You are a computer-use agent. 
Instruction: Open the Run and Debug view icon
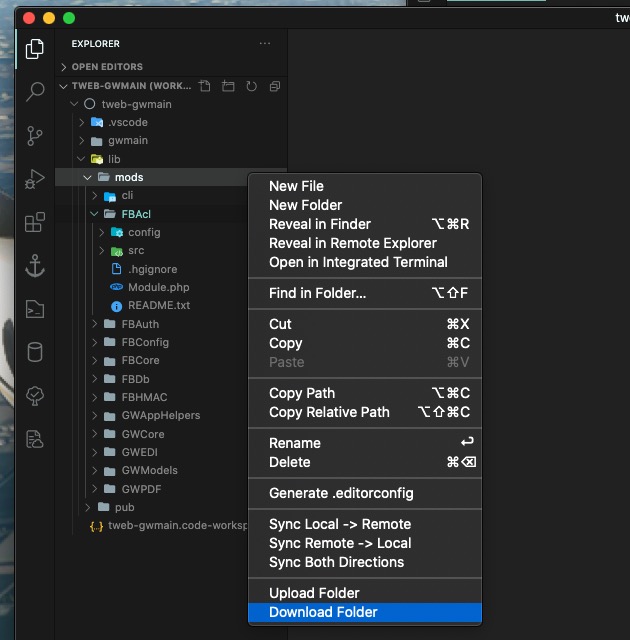coord(35,179)
